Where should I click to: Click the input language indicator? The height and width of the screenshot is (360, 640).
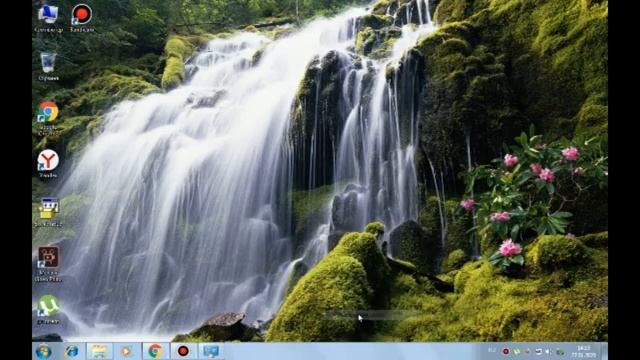492,350
